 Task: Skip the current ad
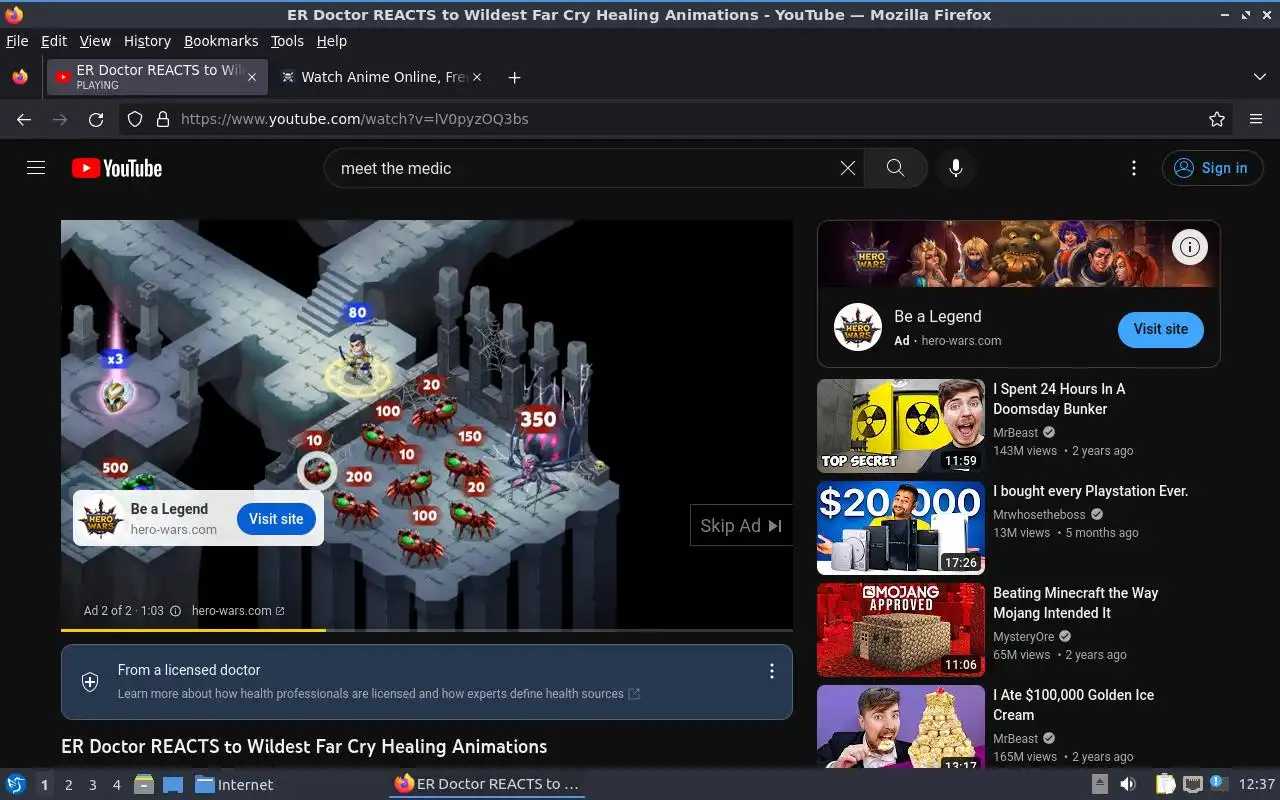tap(741, 525)
